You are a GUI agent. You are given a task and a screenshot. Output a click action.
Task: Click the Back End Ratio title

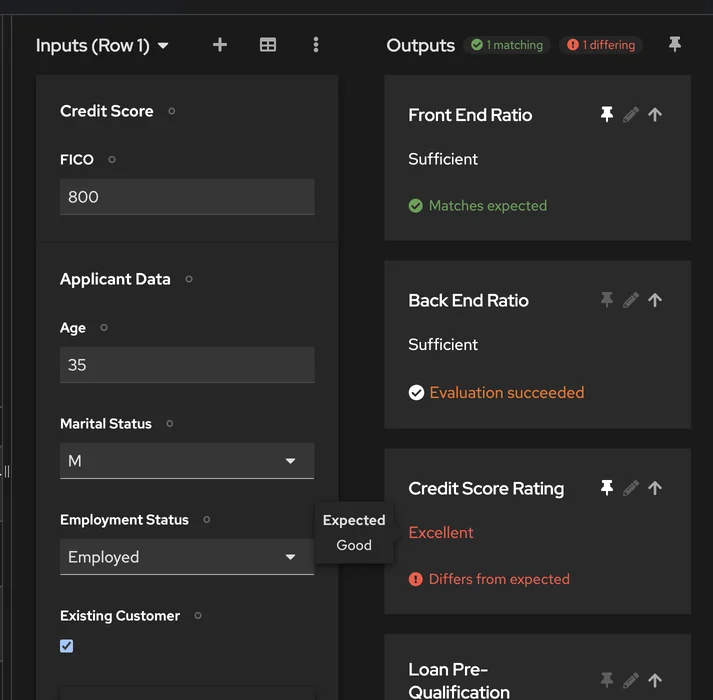pos(468,301)
